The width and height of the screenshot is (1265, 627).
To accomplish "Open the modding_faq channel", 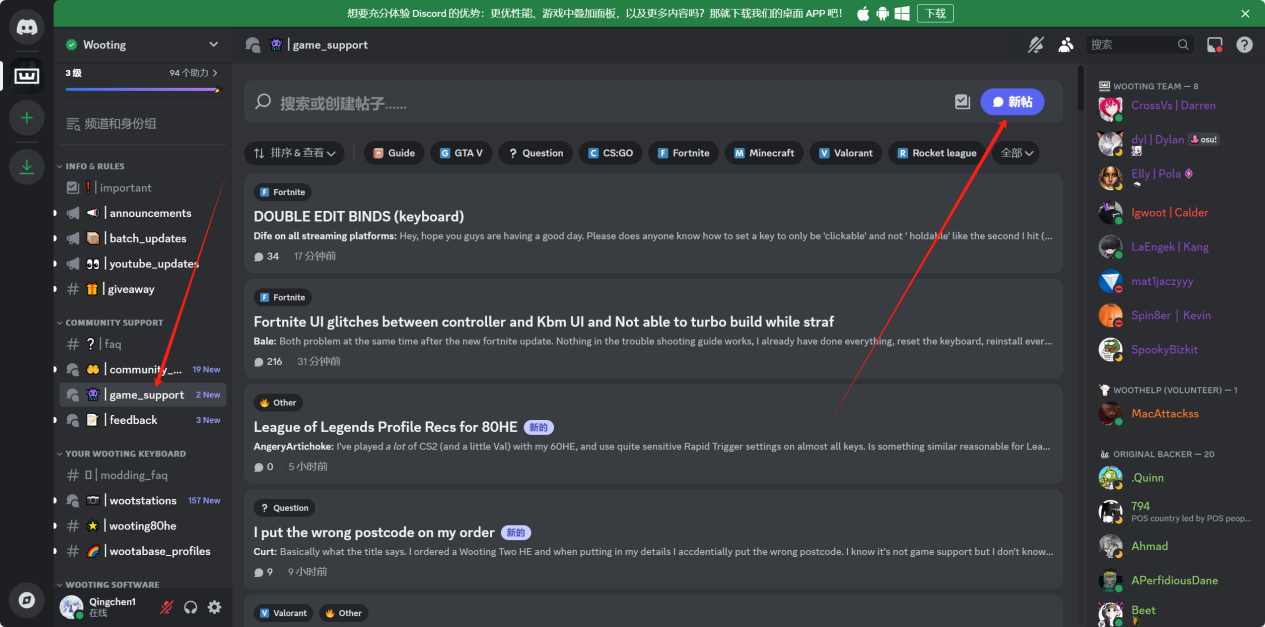I will tap(143, 475).
